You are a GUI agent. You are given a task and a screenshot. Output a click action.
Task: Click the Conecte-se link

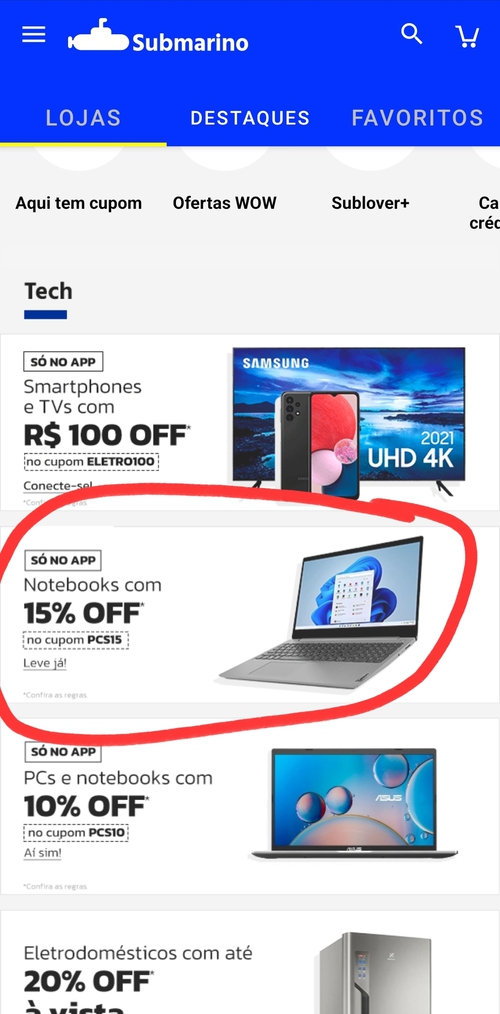point(58,486)
